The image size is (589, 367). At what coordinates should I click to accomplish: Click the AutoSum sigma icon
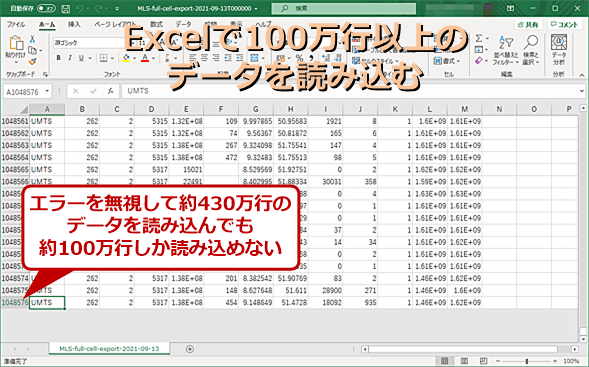coord(479,39)
